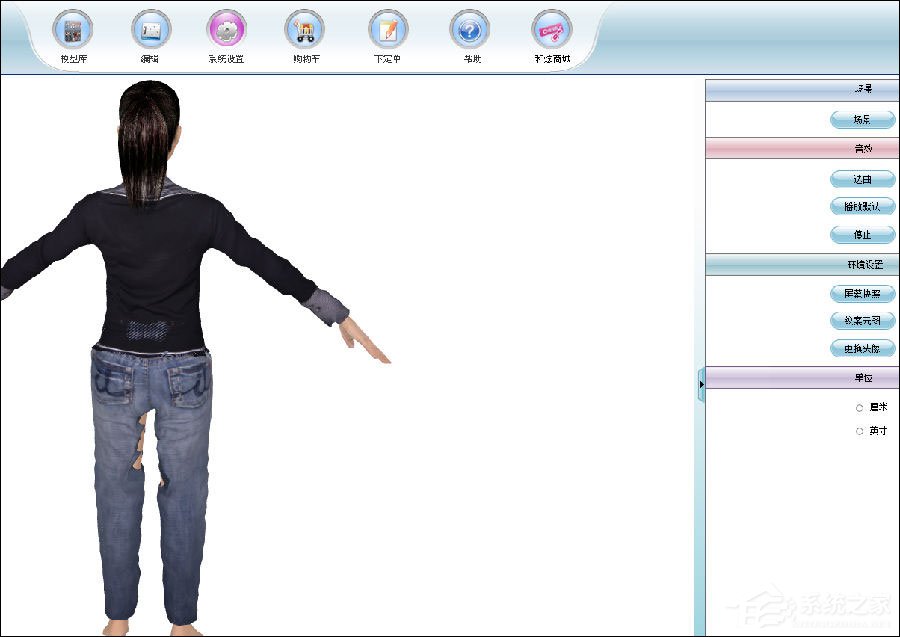900x637 pixels.
Task: Click the 屏幕快照 screenshot button
Action: (863, 293)
